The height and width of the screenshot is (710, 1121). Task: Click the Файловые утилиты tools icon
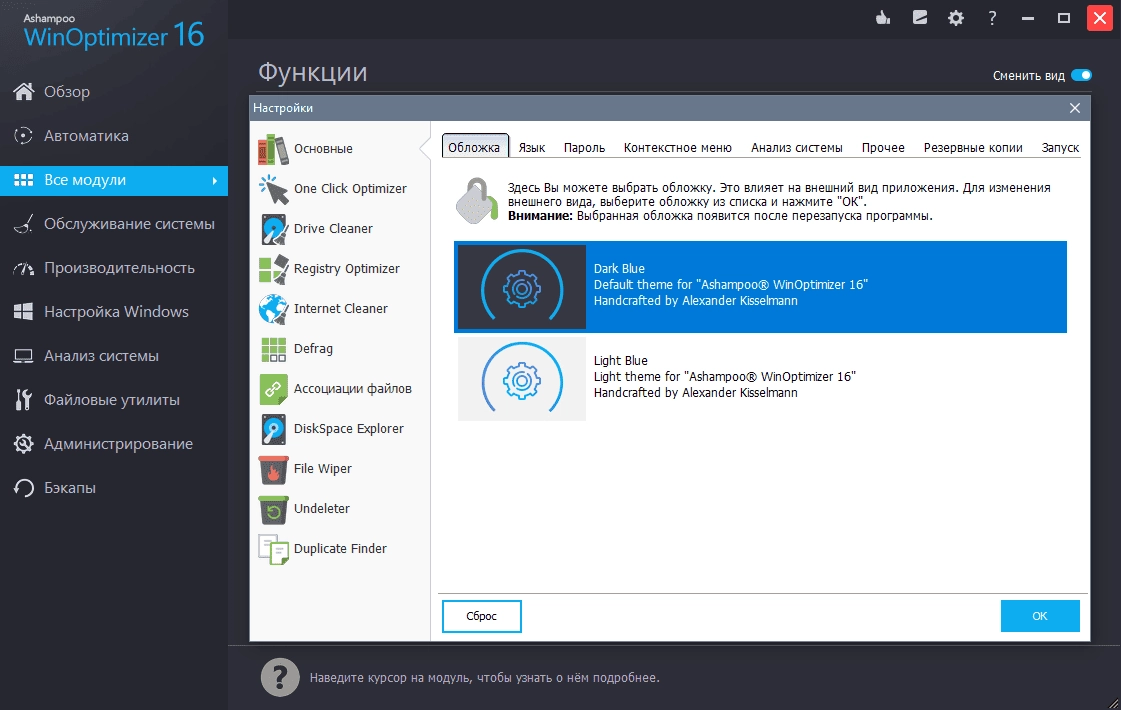pos(24,400)
